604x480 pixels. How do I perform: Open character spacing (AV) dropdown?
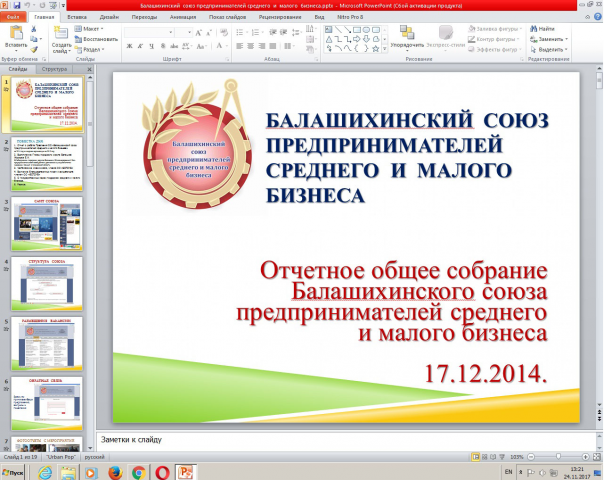[x=187, y=46]
